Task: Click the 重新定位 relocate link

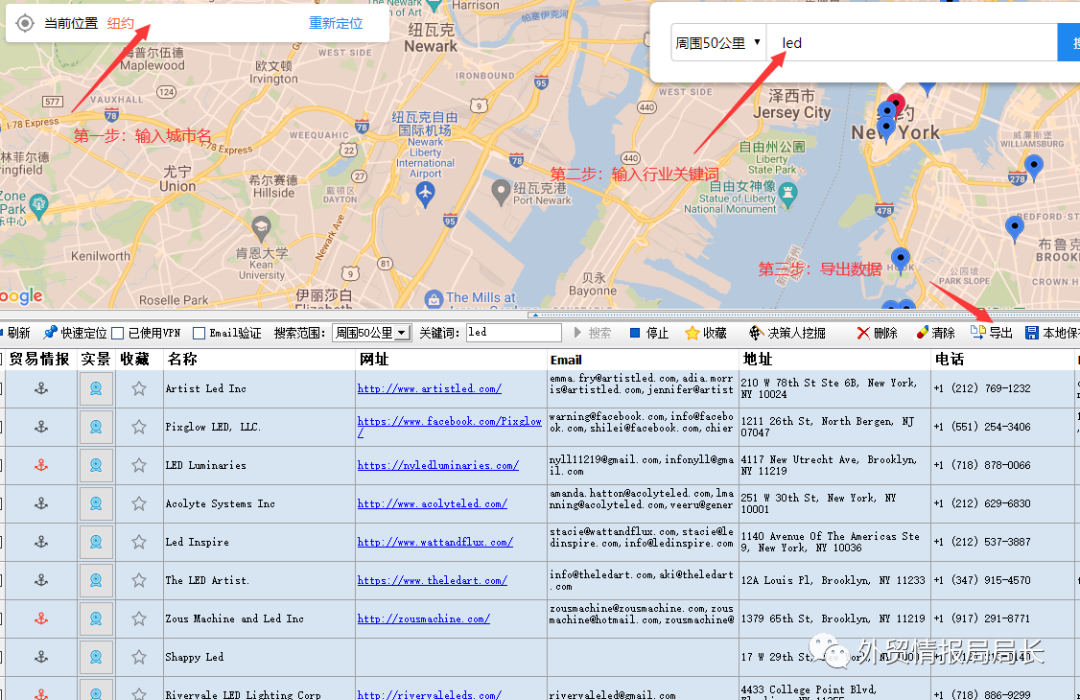Action: [335, 23]
